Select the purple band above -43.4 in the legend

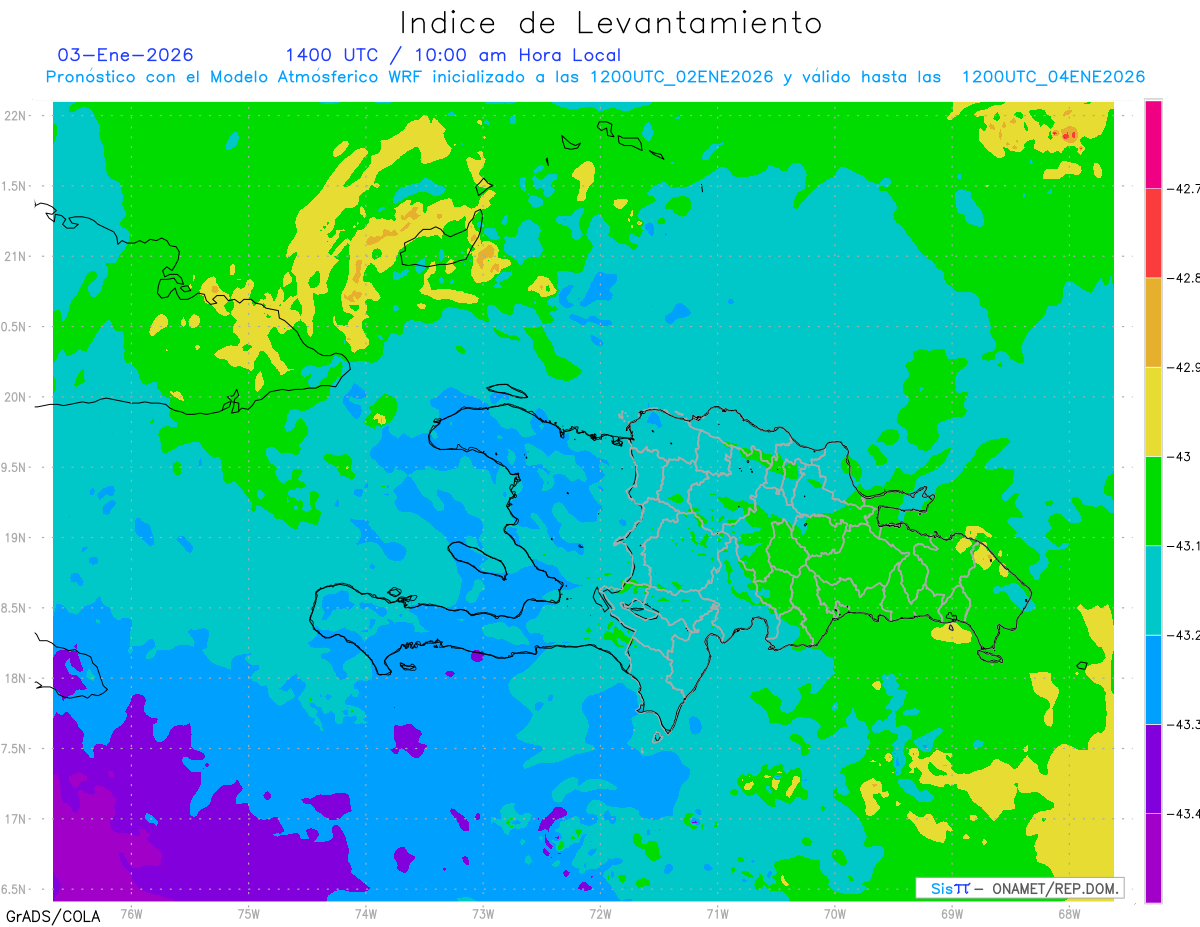(x=1153, y=768)
